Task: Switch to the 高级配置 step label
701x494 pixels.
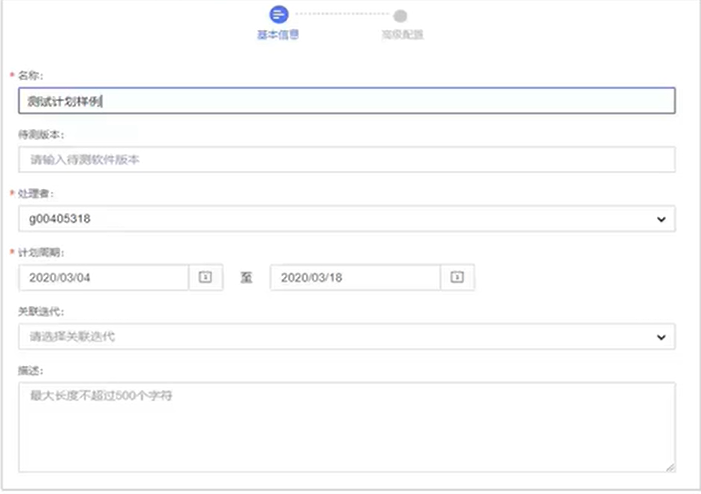Action: (x=402, y=35)
